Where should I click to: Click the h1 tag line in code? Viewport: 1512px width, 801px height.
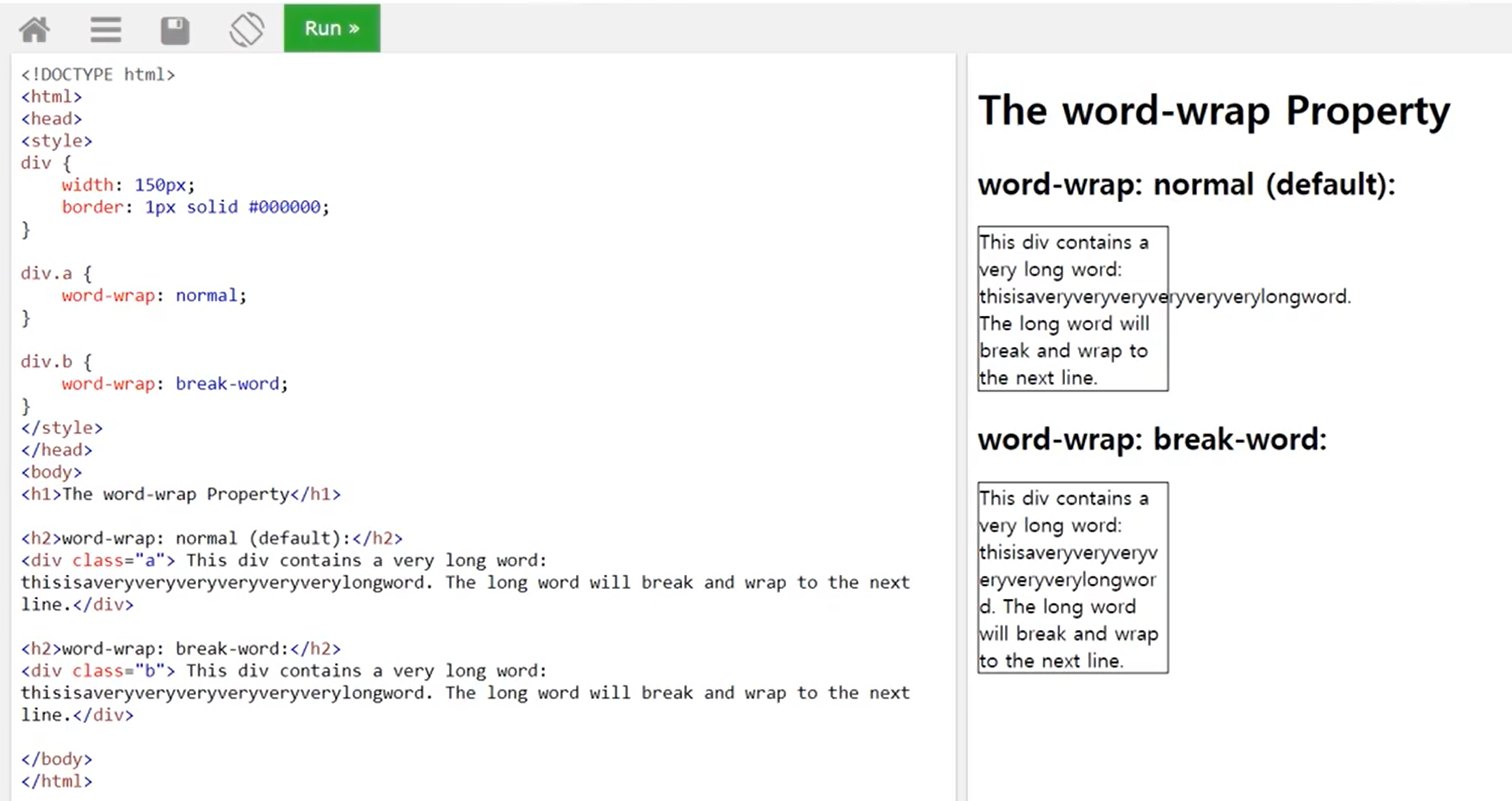[180, 494]
